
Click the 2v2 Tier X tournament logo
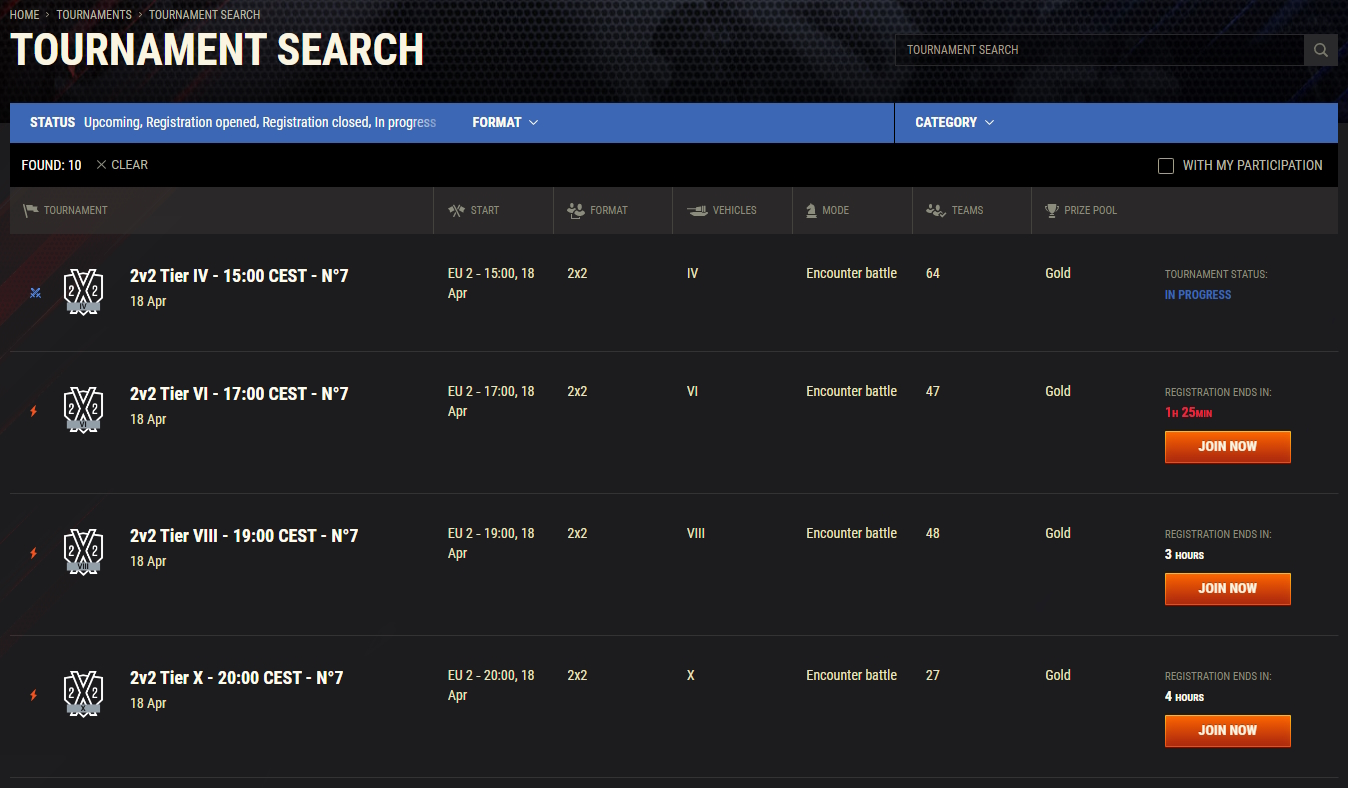tap(83, 694)
